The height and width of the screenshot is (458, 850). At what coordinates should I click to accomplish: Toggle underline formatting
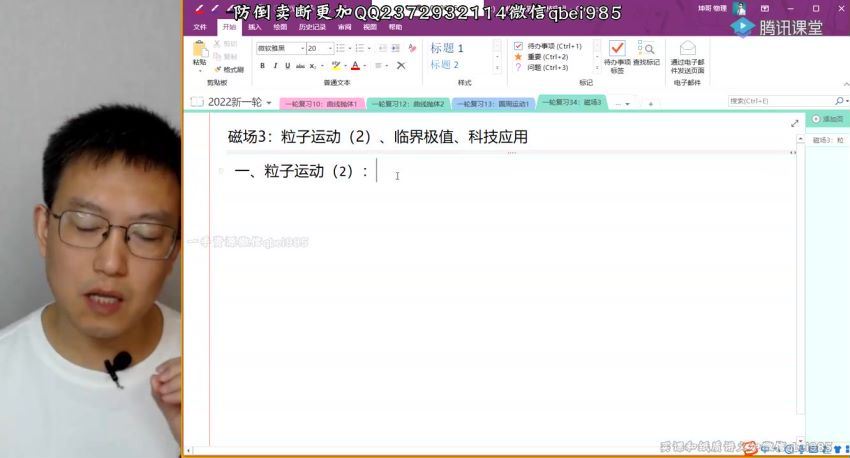tap(287, 66)
